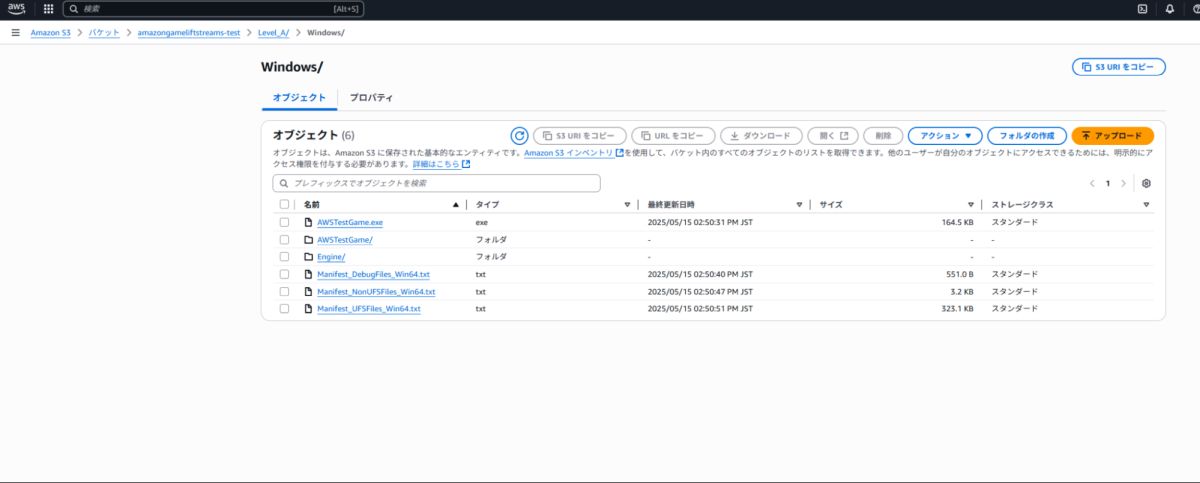This screenshot has width=1200, height=483.
Task: Open Manifest_UFSFiles_Win64.txt link
Action: tap(369, 308)
